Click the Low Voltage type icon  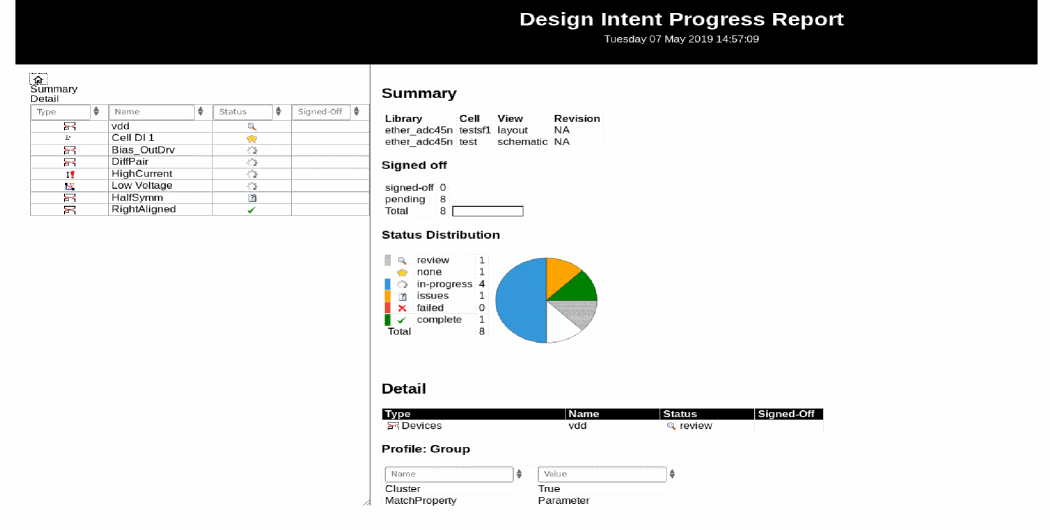(x=70, y=187)
